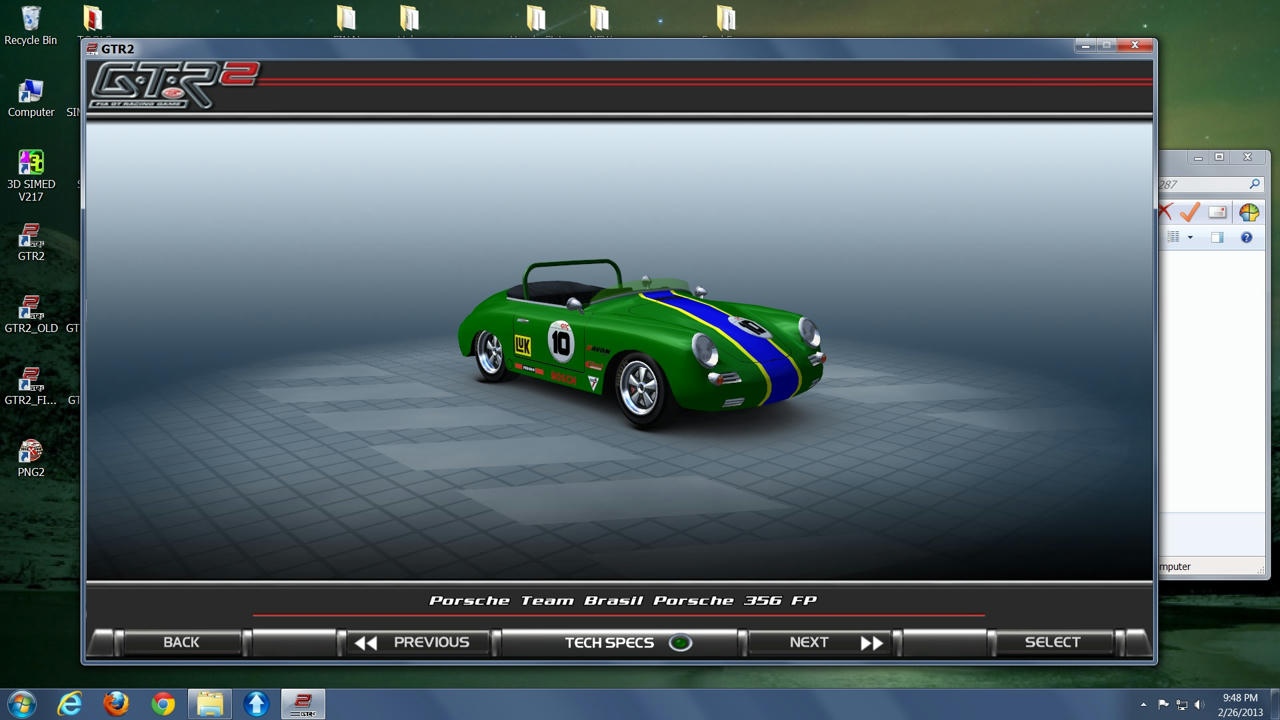
Task: Open the GTR2 desktop shortcut
Action: pos(31,243)
